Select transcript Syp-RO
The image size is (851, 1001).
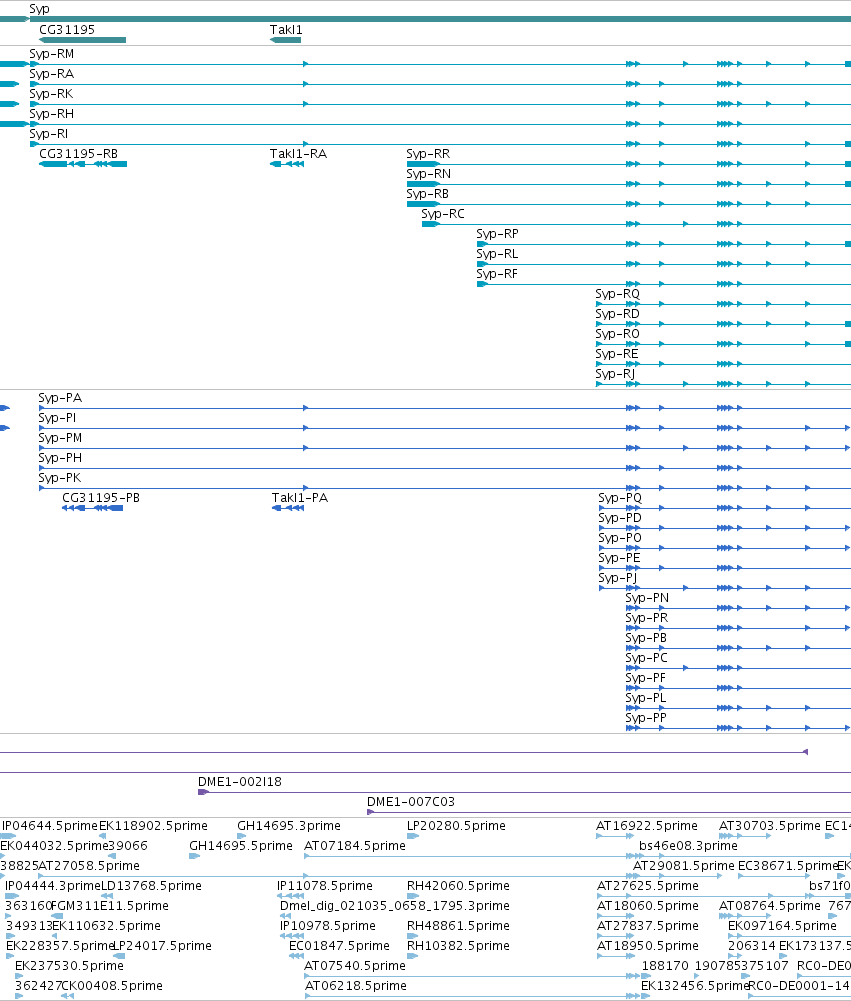tap(617, 334)
